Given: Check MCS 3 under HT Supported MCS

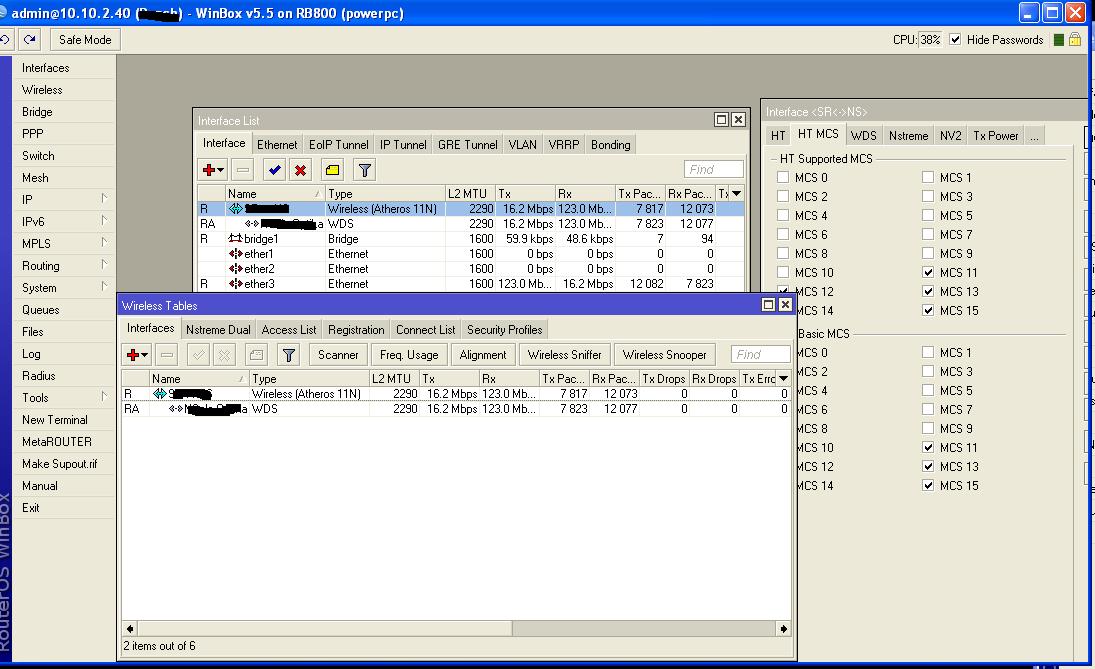Looking at the screenshot, I should 928,196.
